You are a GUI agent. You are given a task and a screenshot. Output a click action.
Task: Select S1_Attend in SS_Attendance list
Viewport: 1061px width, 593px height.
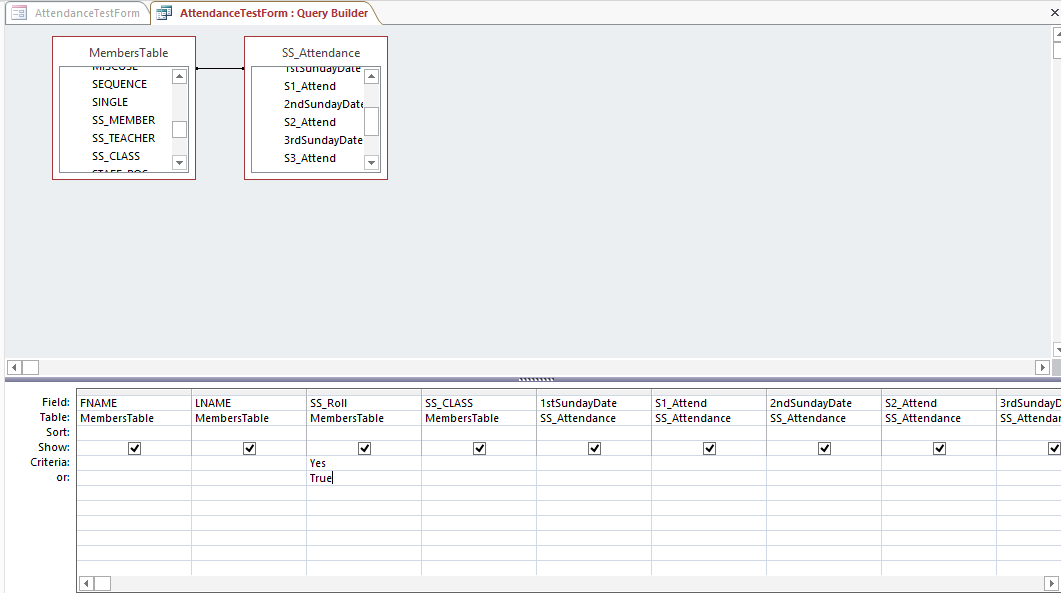[309, 86]
